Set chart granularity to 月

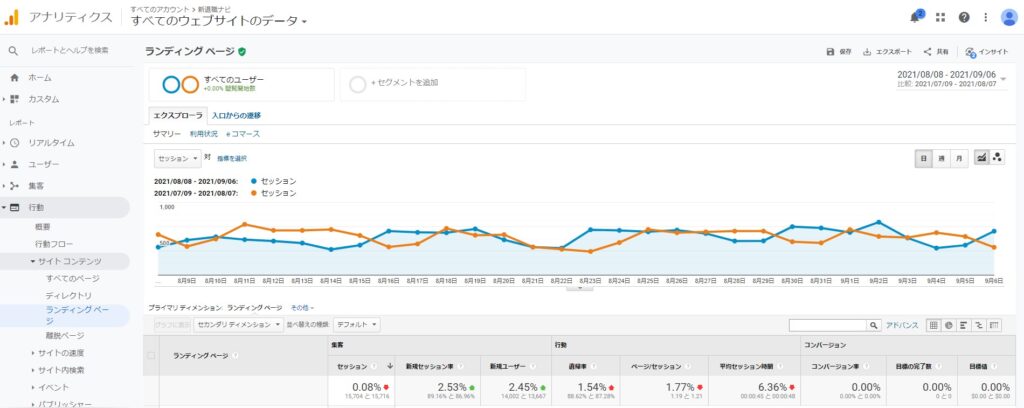point(959,159)
